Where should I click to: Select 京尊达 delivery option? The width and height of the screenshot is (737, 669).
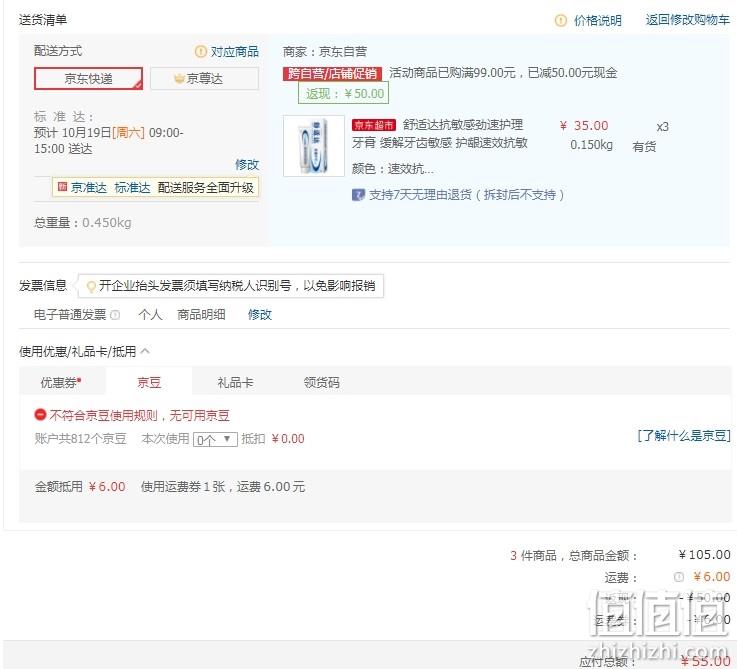204,79
